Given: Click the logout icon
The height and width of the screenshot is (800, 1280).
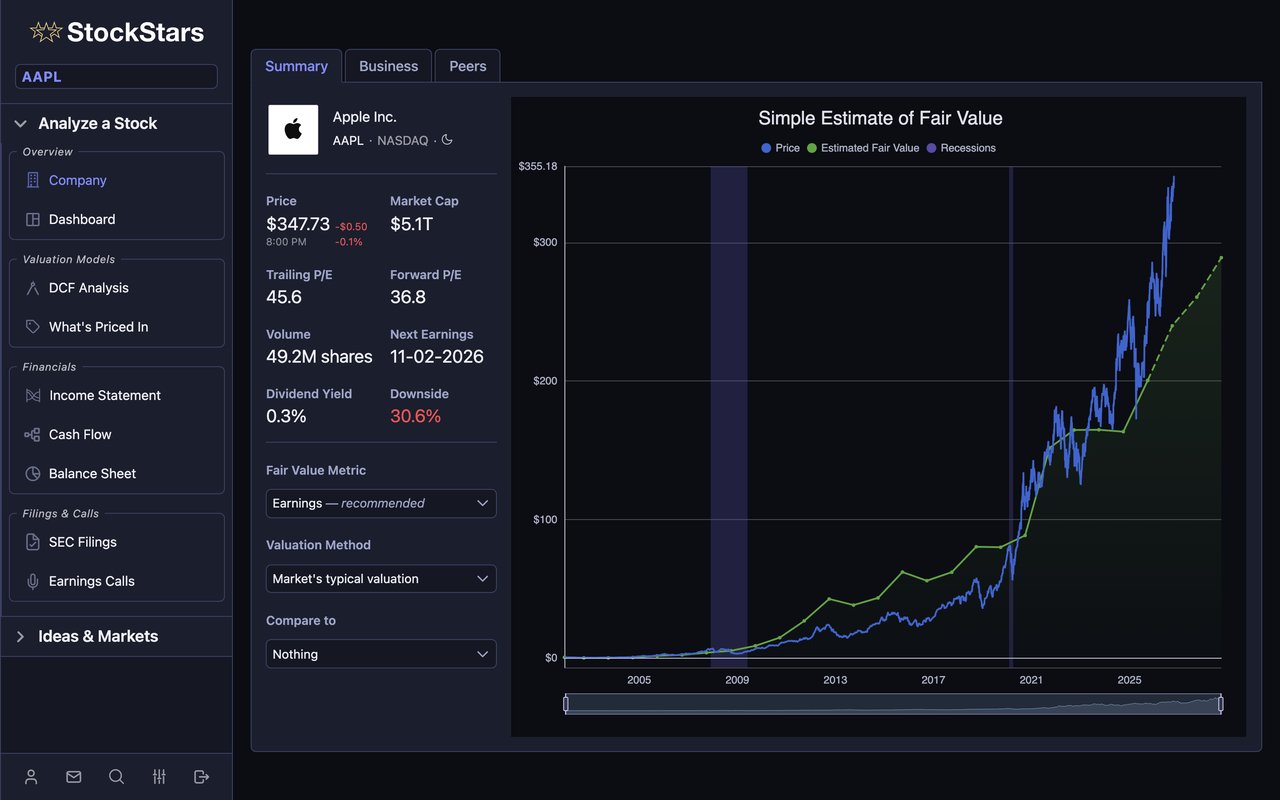Looking at the screenshot, I should click(201, 777).
